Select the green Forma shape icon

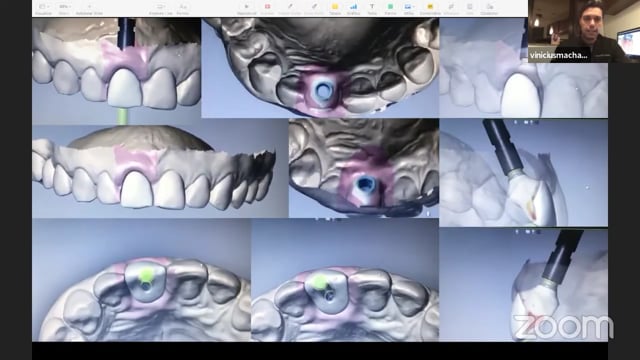(390, 7)
